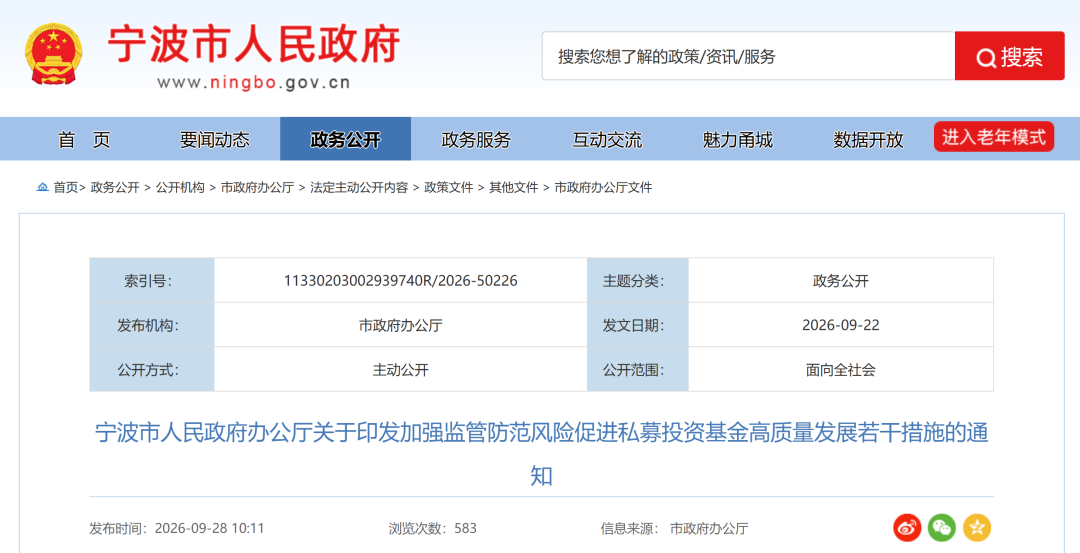Share the notice to Weibo
This screenshot has width=1080, height=553.
907,528
